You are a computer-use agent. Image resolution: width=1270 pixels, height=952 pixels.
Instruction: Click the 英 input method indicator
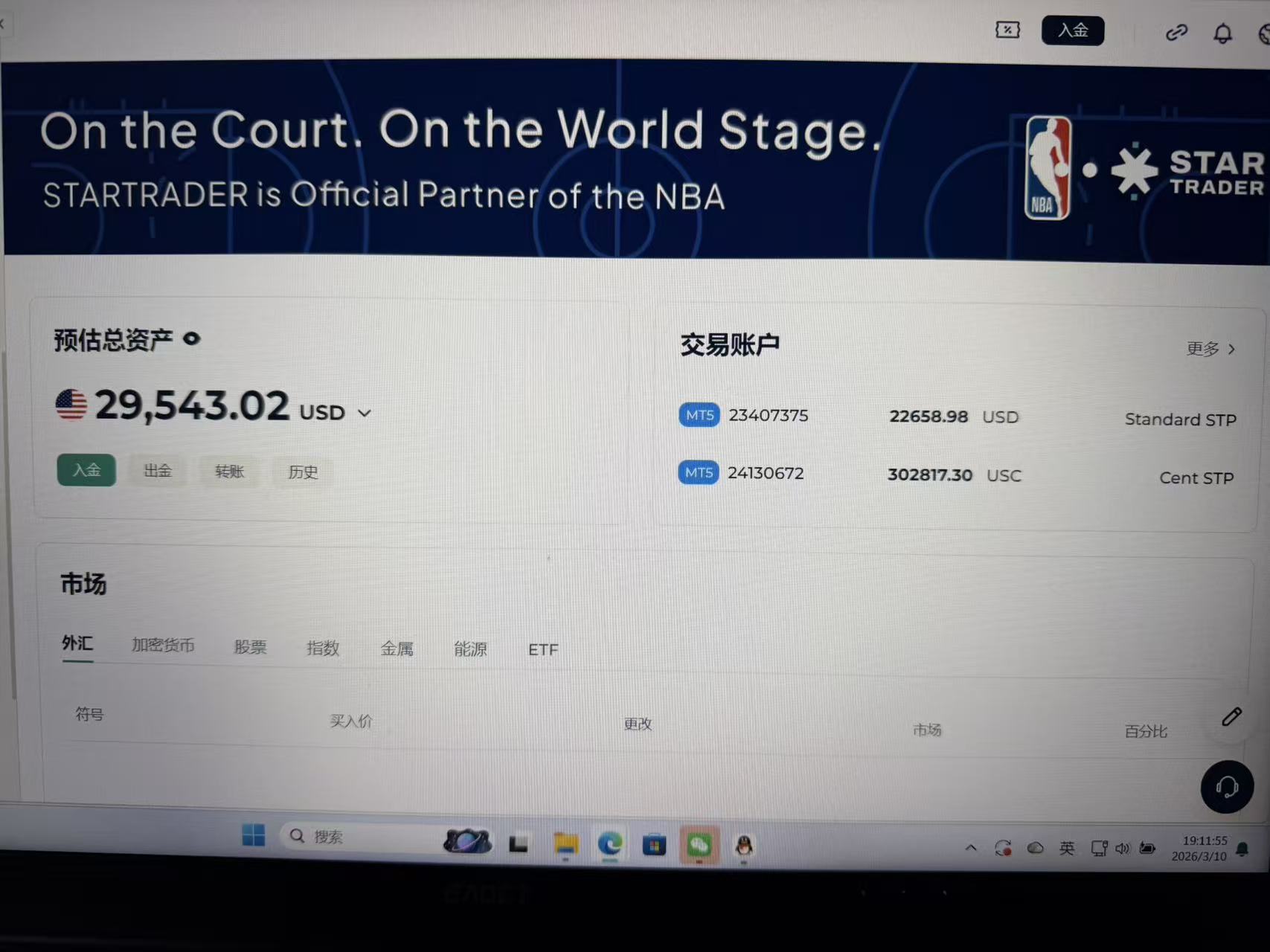point(1067,848)
